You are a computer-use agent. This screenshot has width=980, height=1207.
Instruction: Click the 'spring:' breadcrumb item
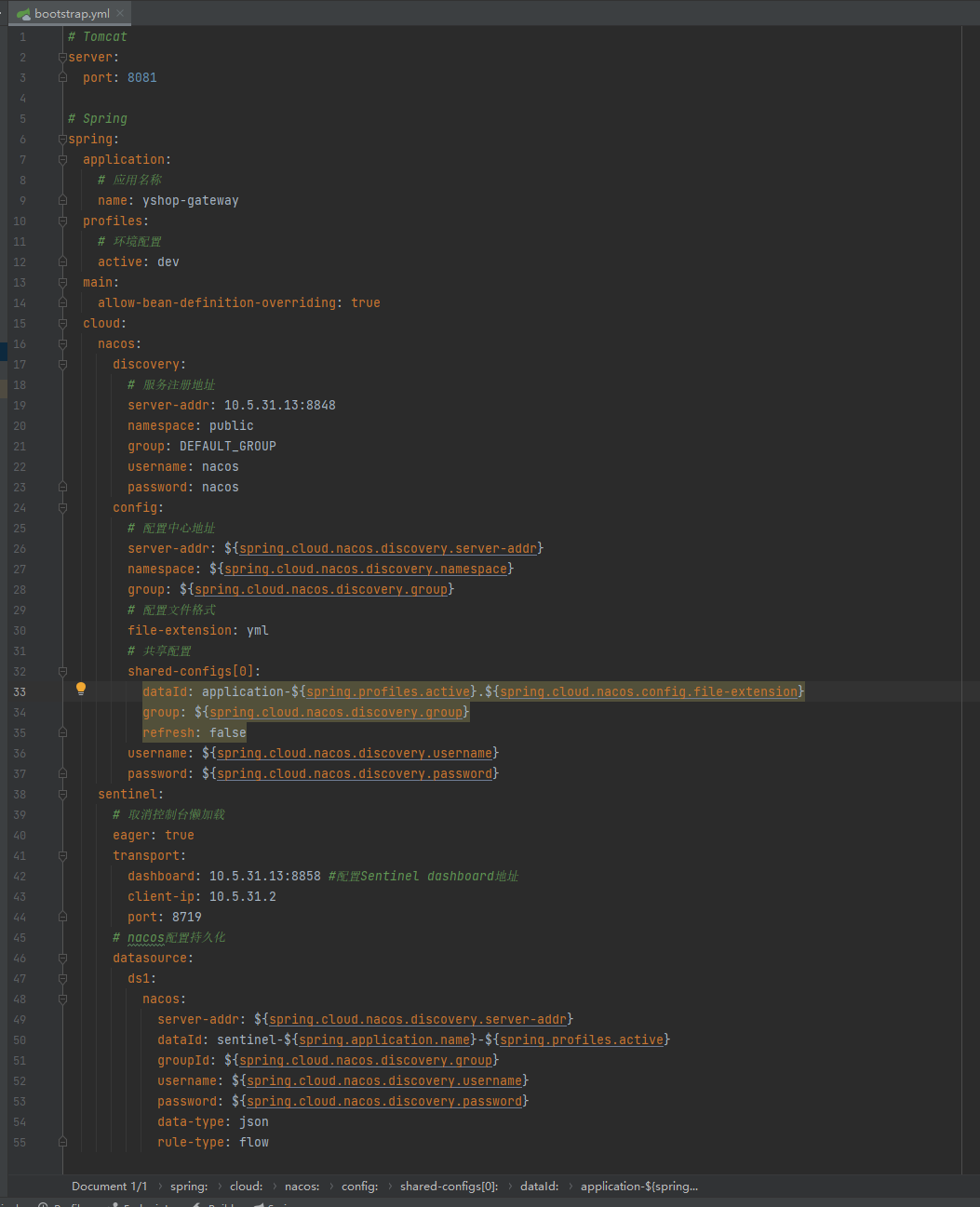click(189, 1187)
